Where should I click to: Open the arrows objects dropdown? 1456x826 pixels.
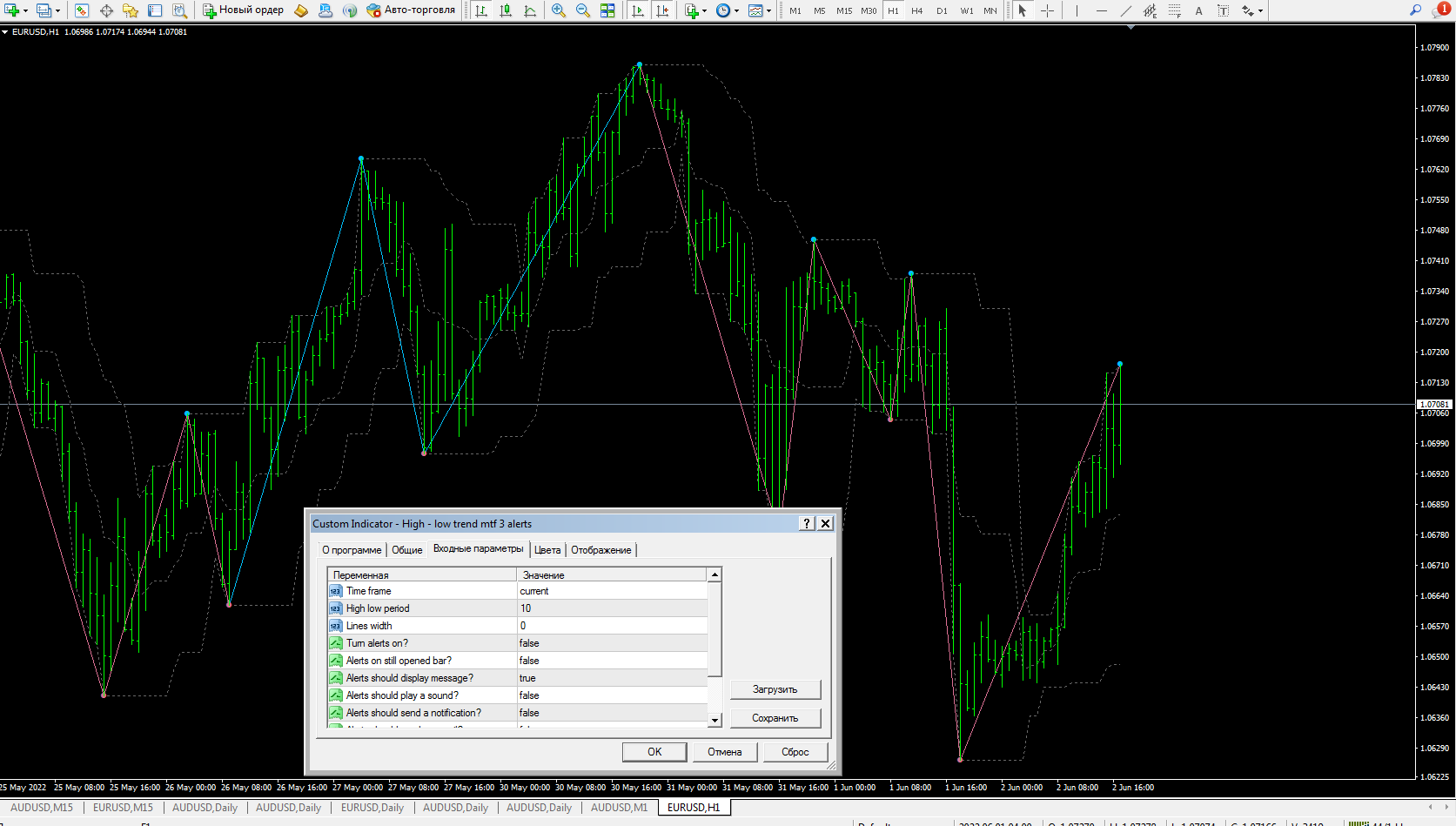pos(1260,11)
